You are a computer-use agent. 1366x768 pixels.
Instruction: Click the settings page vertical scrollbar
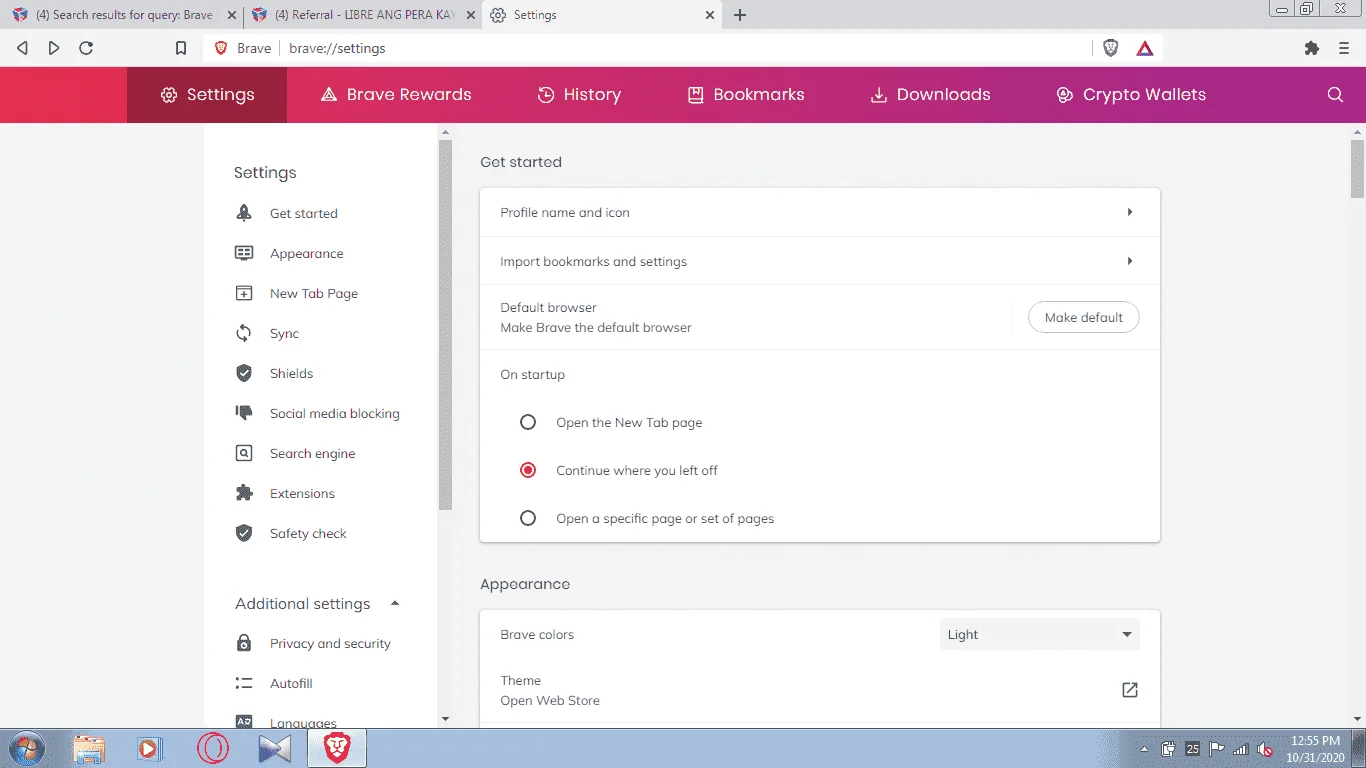pyautogui.click(x=1357, y=169)
